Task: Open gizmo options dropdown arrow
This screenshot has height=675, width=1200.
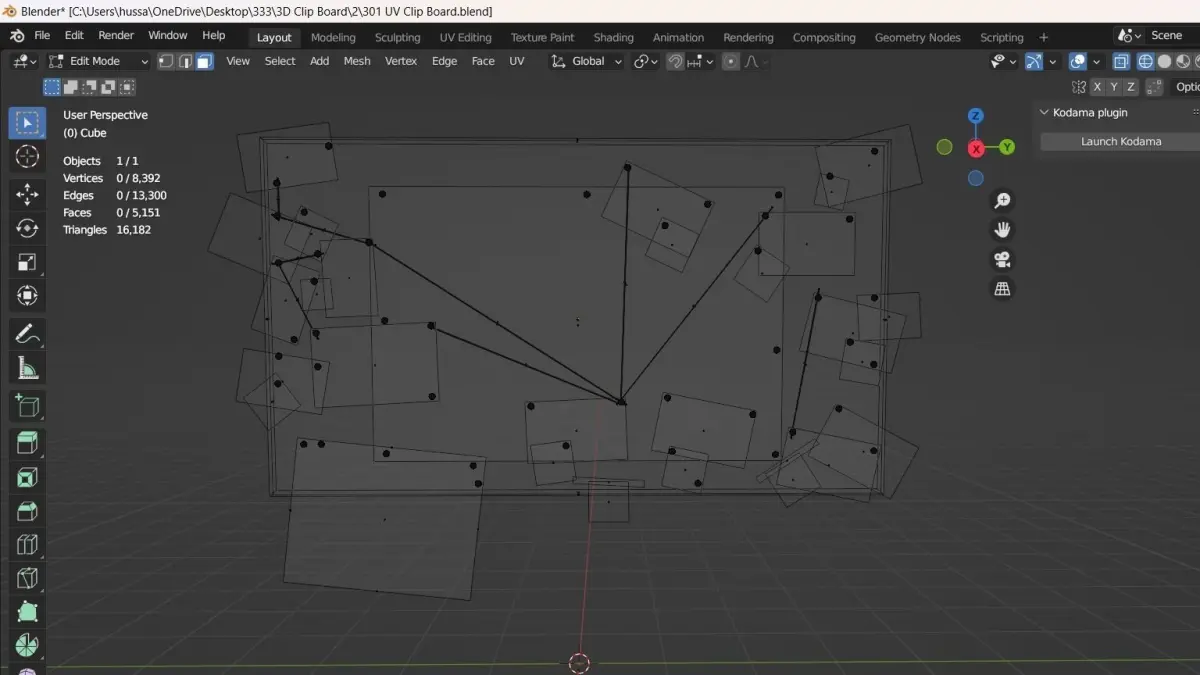Action: 1053,61
